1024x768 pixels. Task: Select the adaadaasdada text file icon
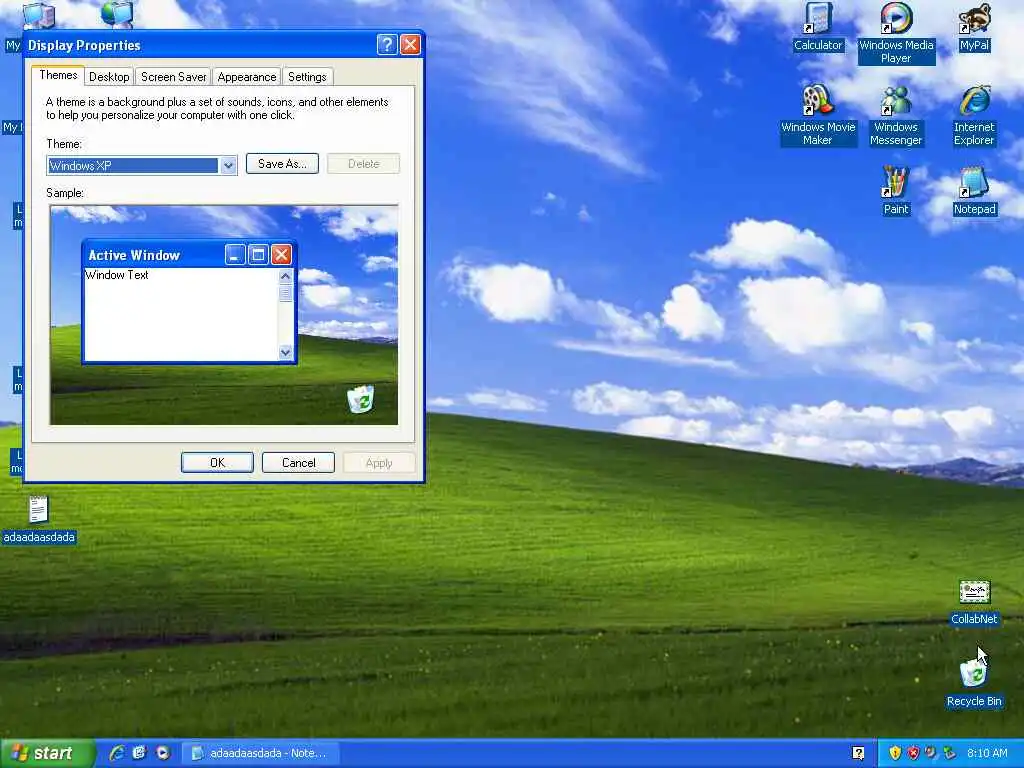click(39, 520)
